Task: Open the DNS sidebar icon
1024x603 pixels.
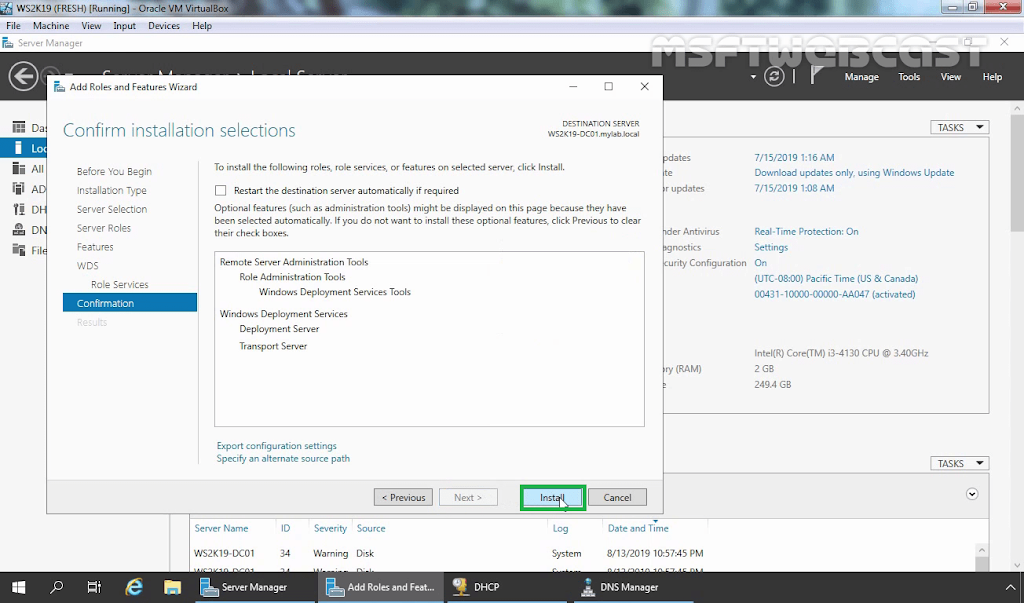Action: click(x=19, y=229)
